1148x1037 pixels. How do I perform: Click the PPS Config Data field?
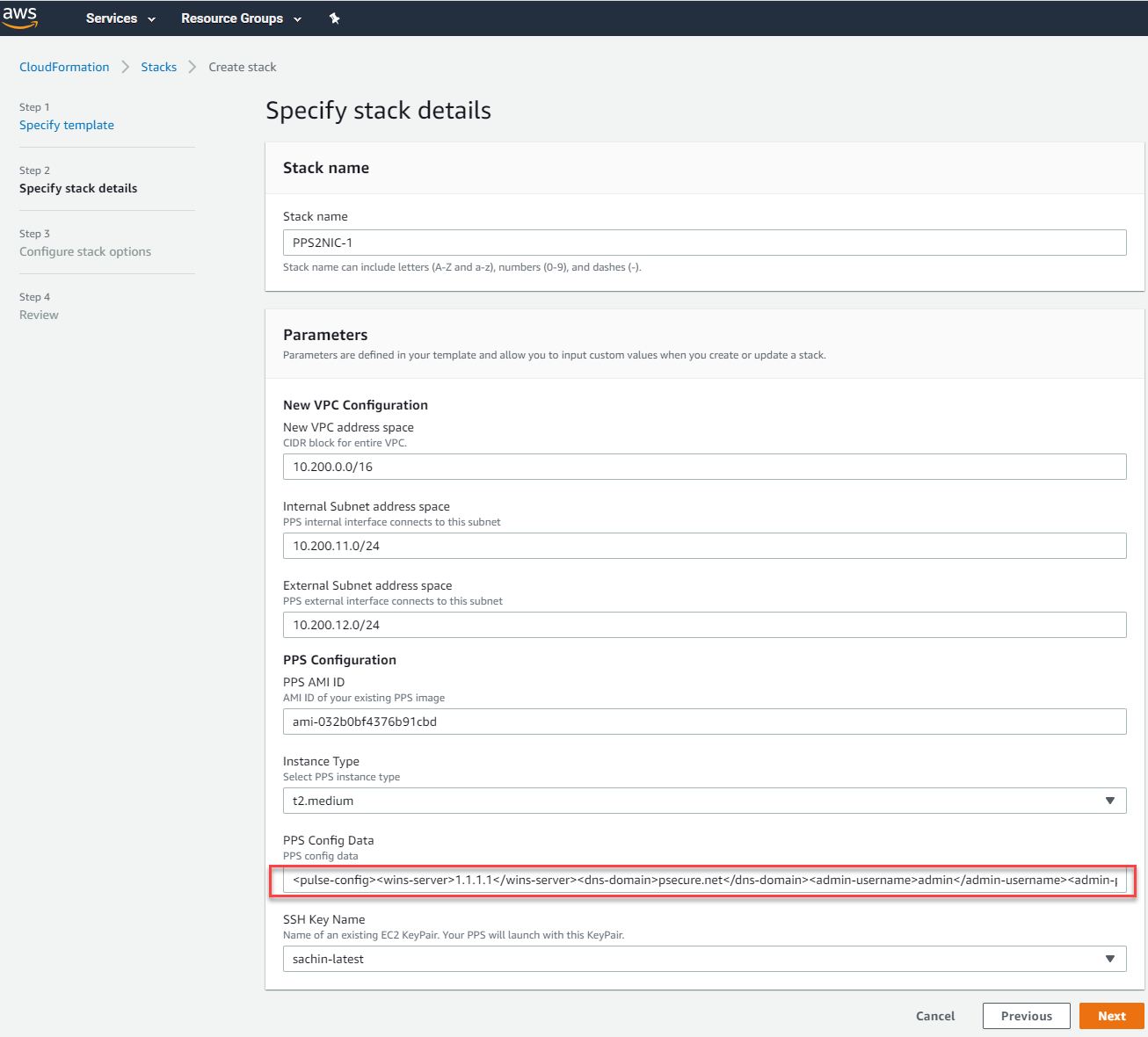coord(704,880)
